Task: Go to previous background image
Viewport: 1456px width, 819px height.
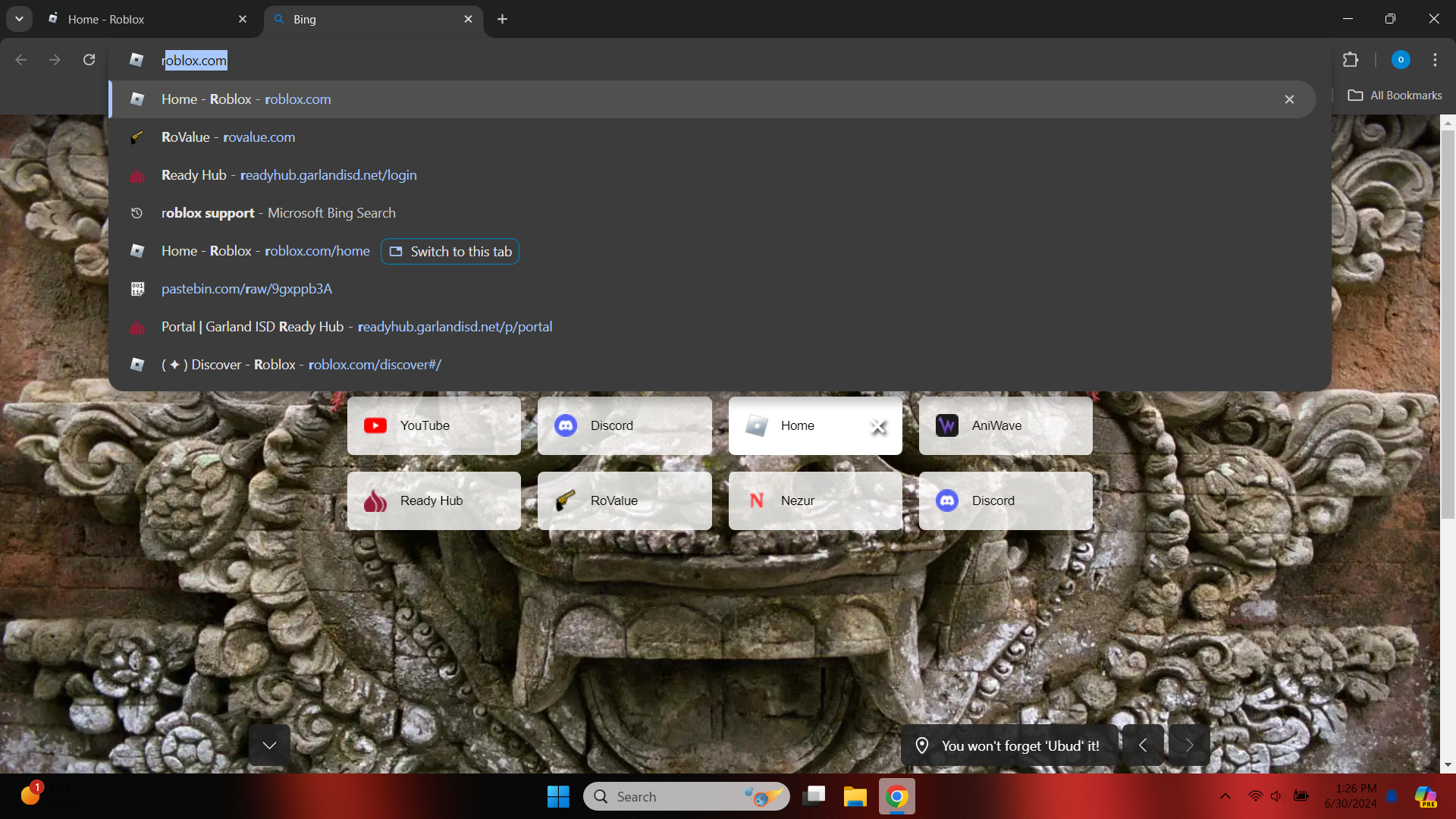Action: [1143, 745]
